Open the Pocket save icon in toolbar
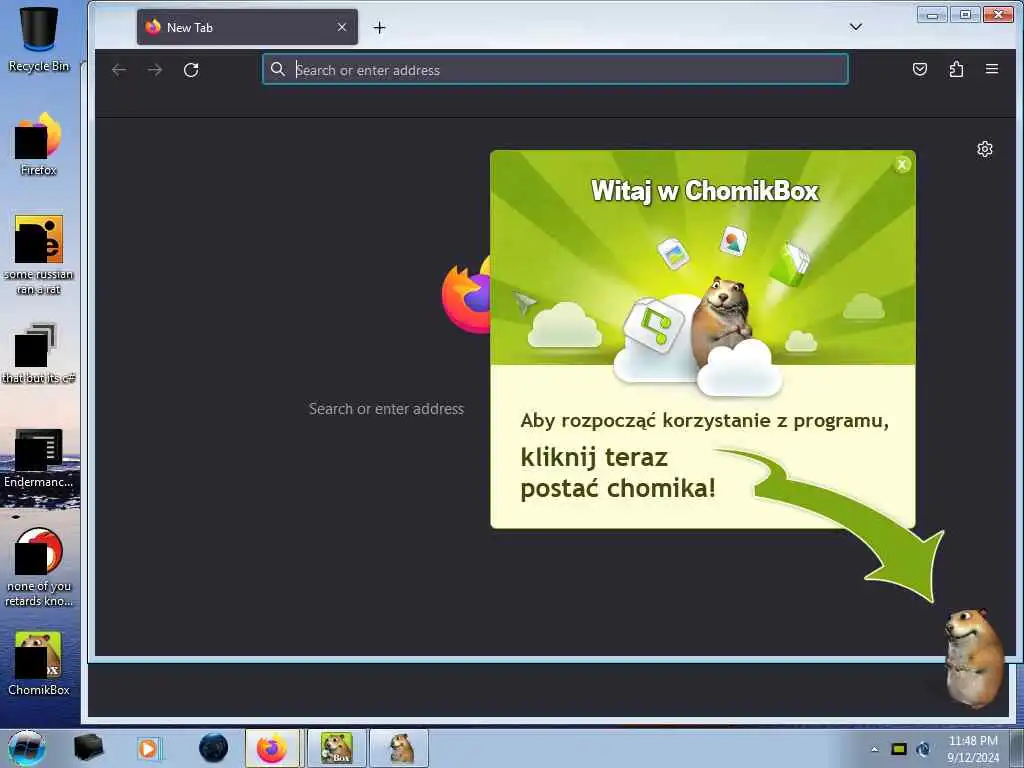1024x768 pixels. tap(920, 69)
